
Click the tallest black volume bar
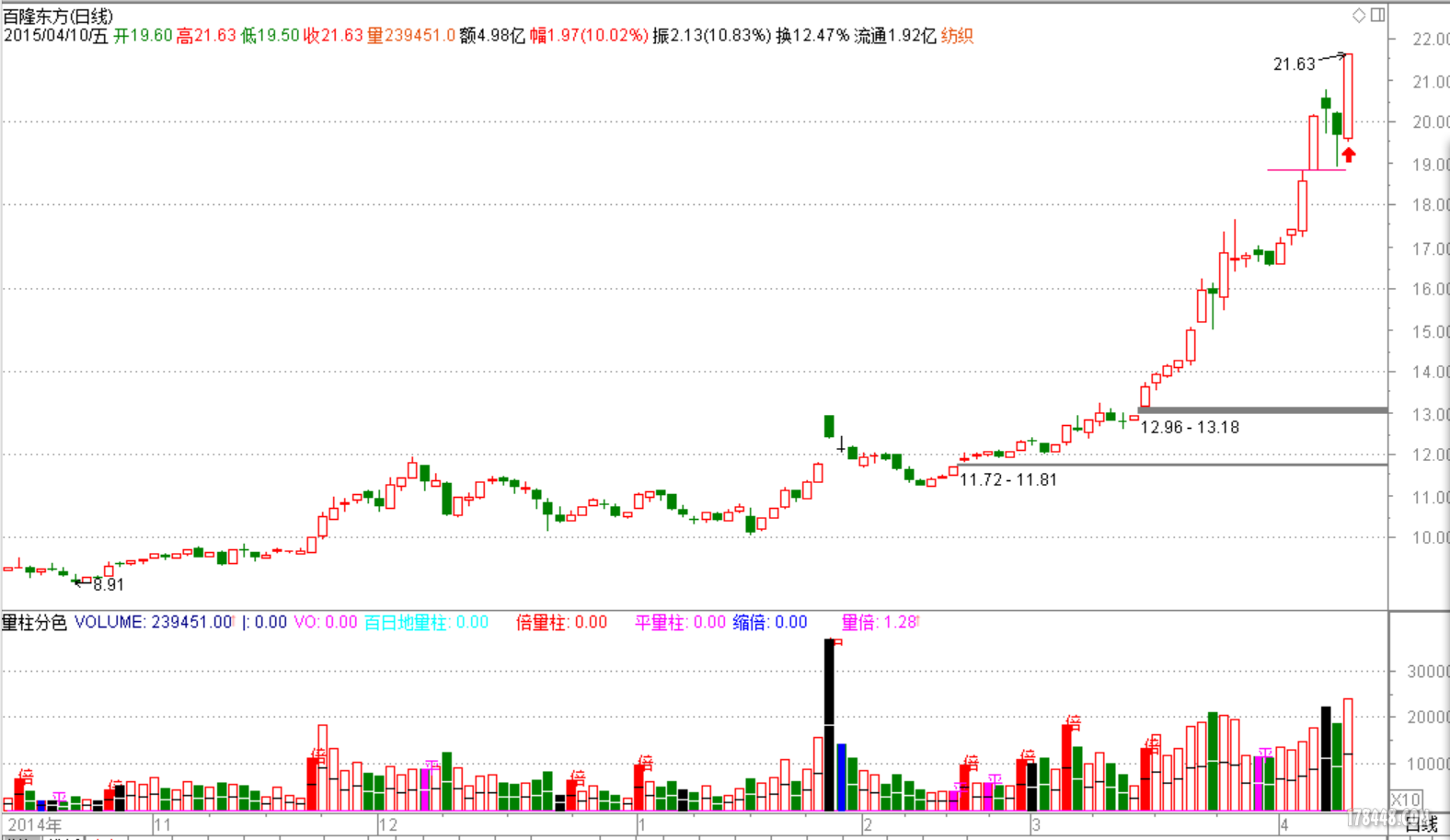tap(829, 725)
